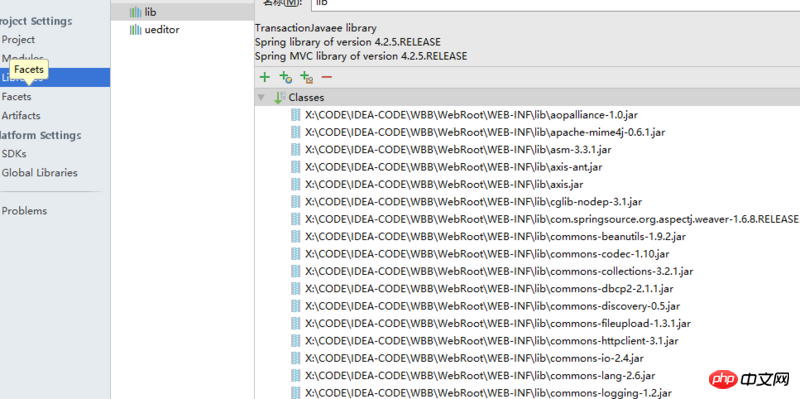Select the commons-beanutils-1.9.2.jar entry
This screenshot has width=800, height=399.
[x=495, y=236]
